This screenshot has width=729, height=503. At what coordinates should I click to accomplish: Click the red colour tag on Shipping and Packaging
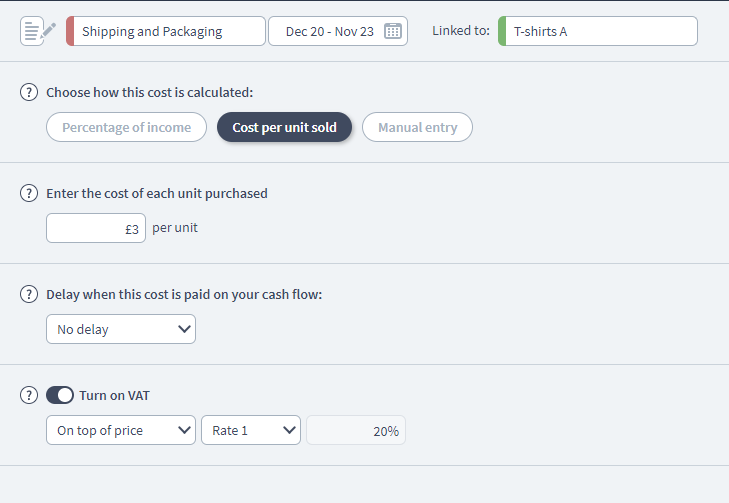70,31
